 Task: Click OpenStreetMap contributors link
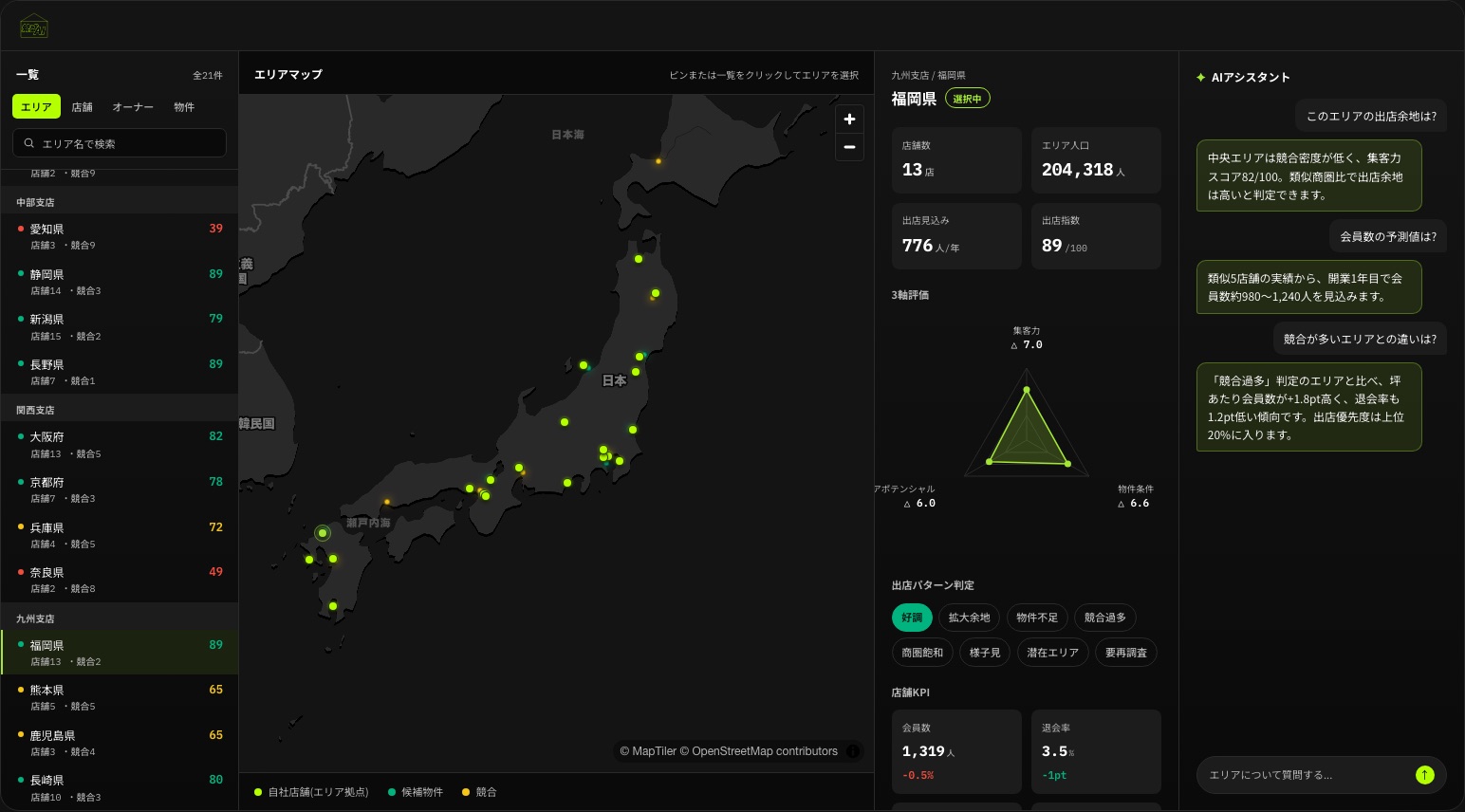coord(758,751)
